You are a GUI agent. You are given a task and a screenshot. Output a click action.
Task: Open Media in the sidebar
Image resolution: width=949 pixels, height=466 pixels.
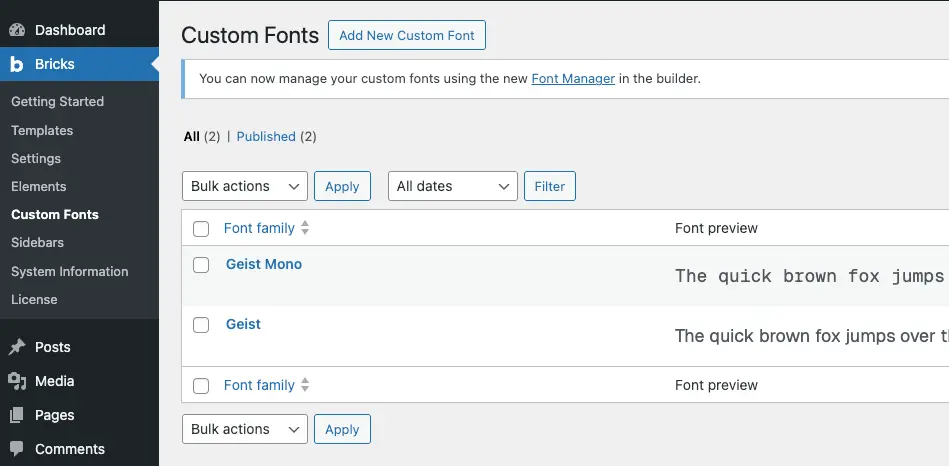tap(54, 381)
